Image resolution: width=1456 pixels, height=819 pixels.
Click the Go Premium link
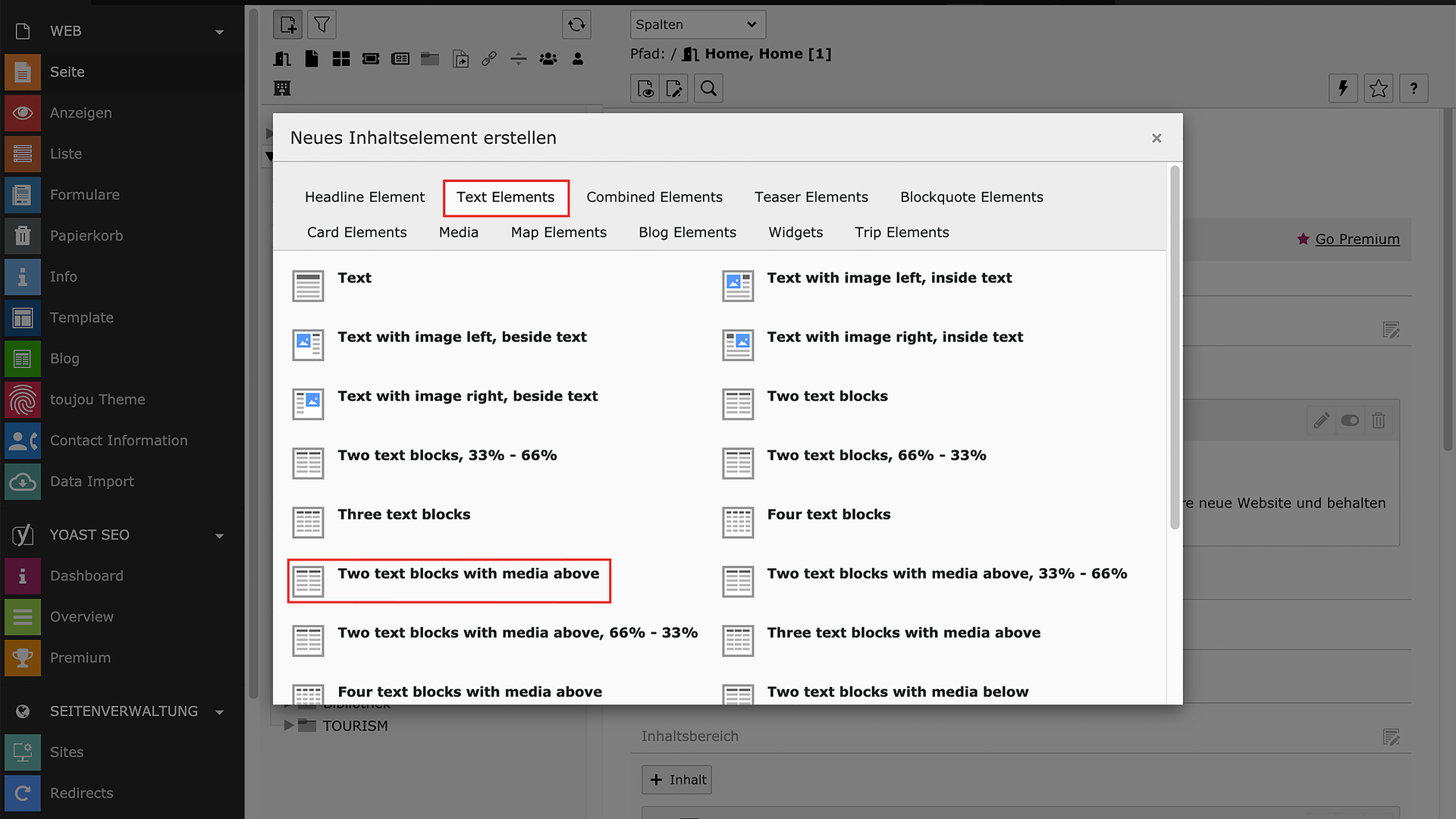[x=1357, y=239]
